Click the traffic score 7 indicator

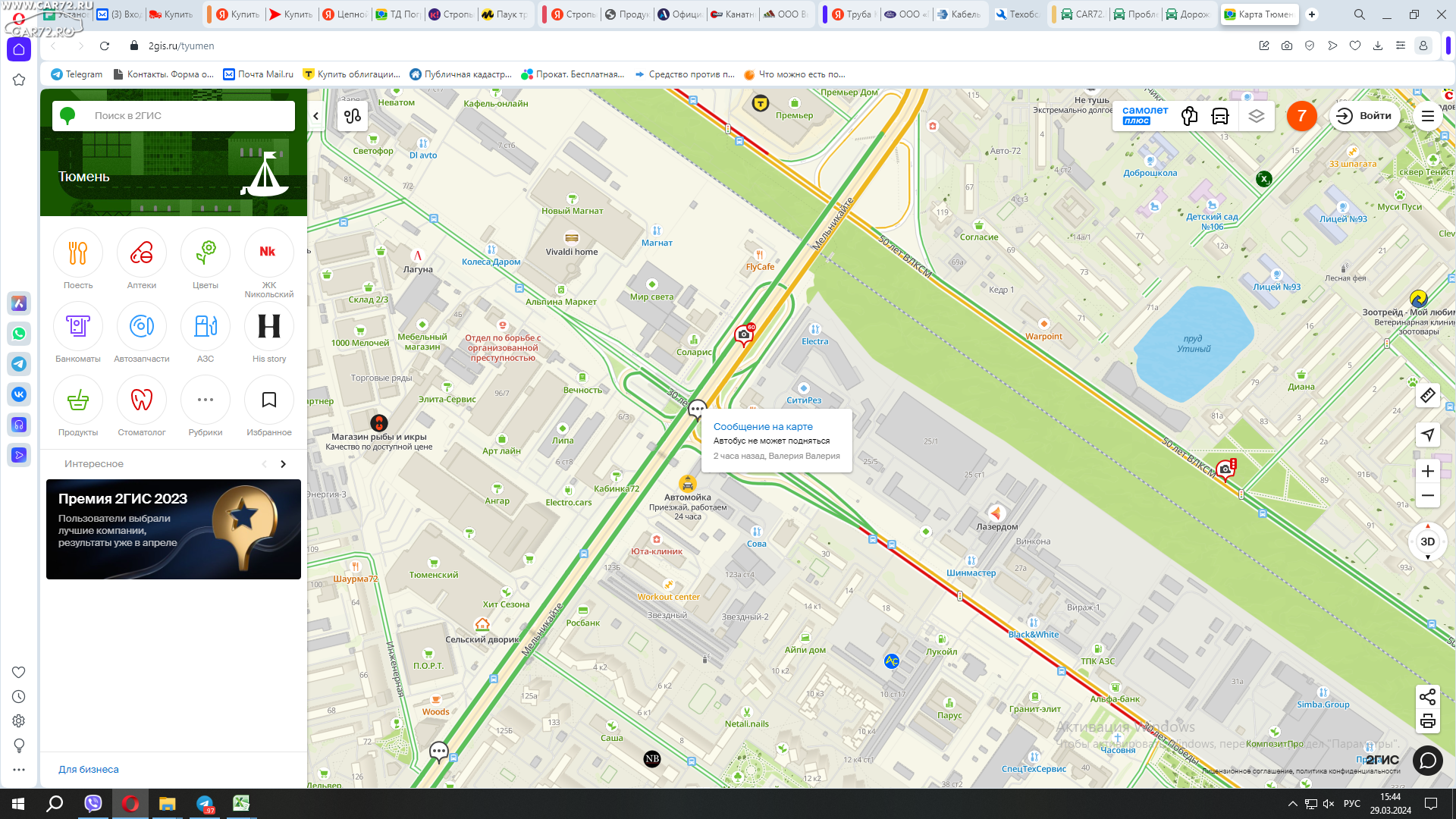tap(1302, 116)
